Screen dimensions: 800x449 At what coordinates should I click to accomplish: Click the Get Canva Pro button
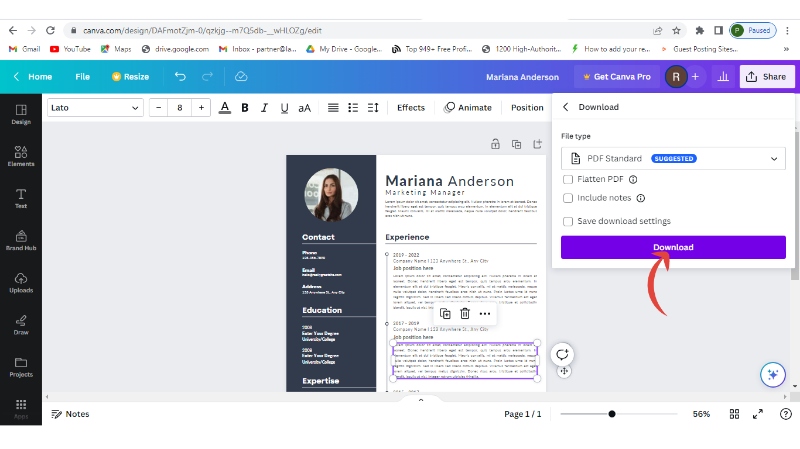(615, 76)
